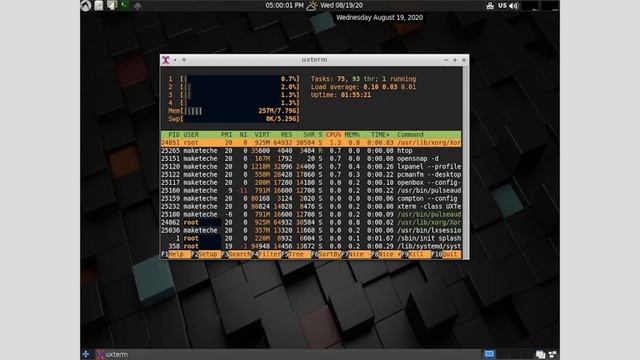
Task: Close the uxterm window
Action: pyautogui.click(x=464, y=60)
